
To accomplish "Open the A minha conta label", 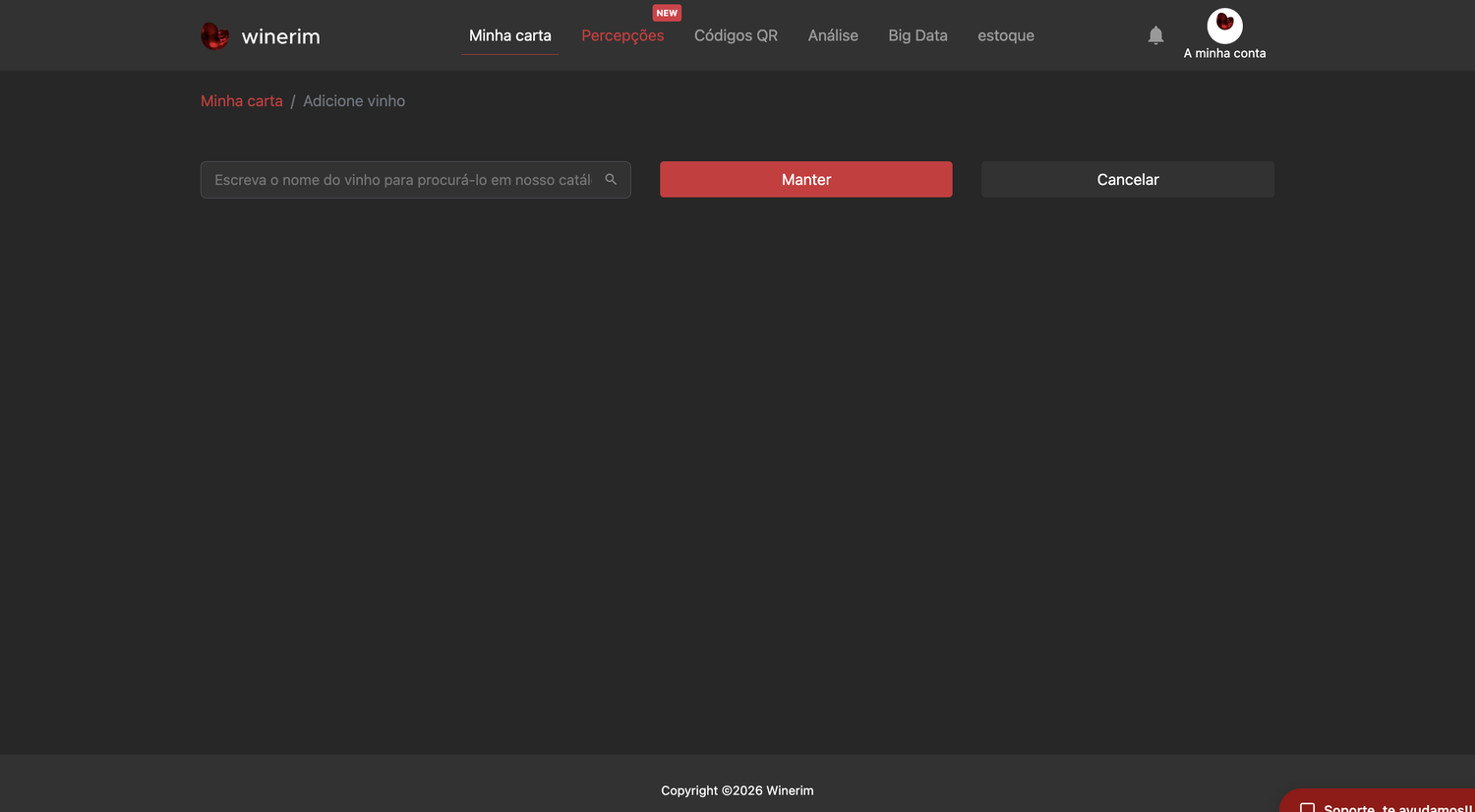I will pos(1224,53).
